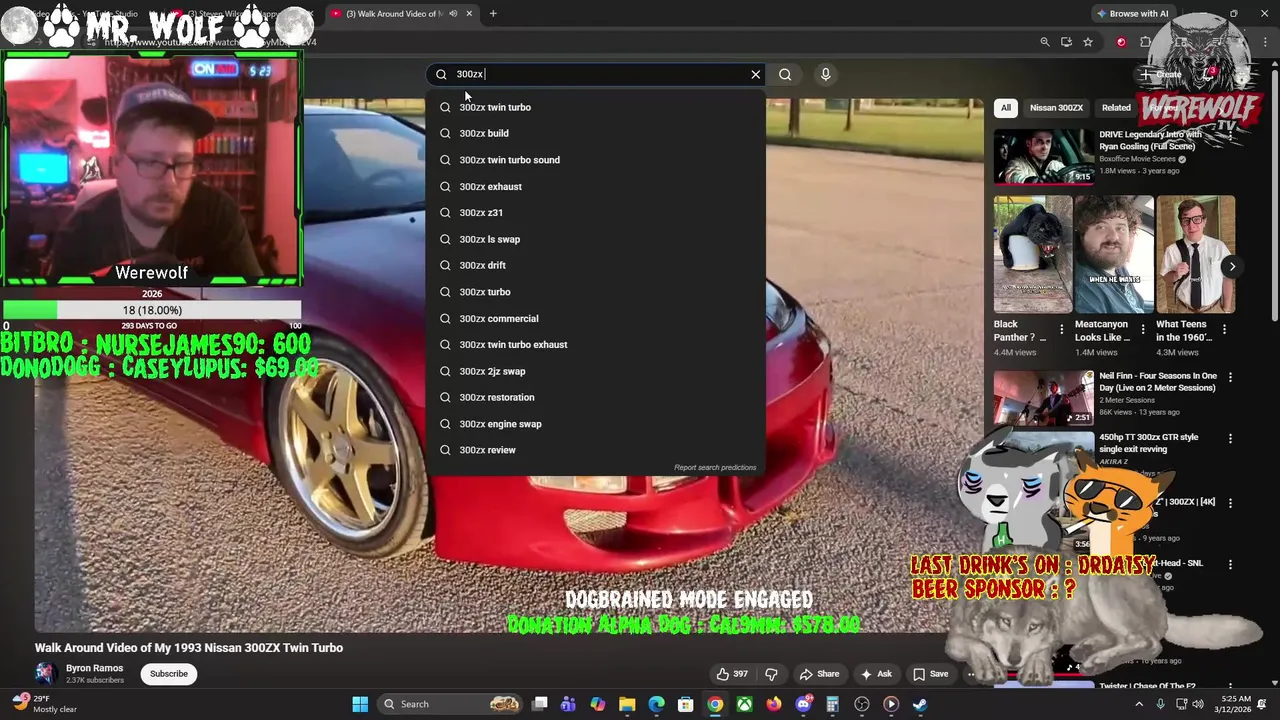Open Firefox from taskbar
This screenshot has width=1280, height=720.
(x=774, y=704)
